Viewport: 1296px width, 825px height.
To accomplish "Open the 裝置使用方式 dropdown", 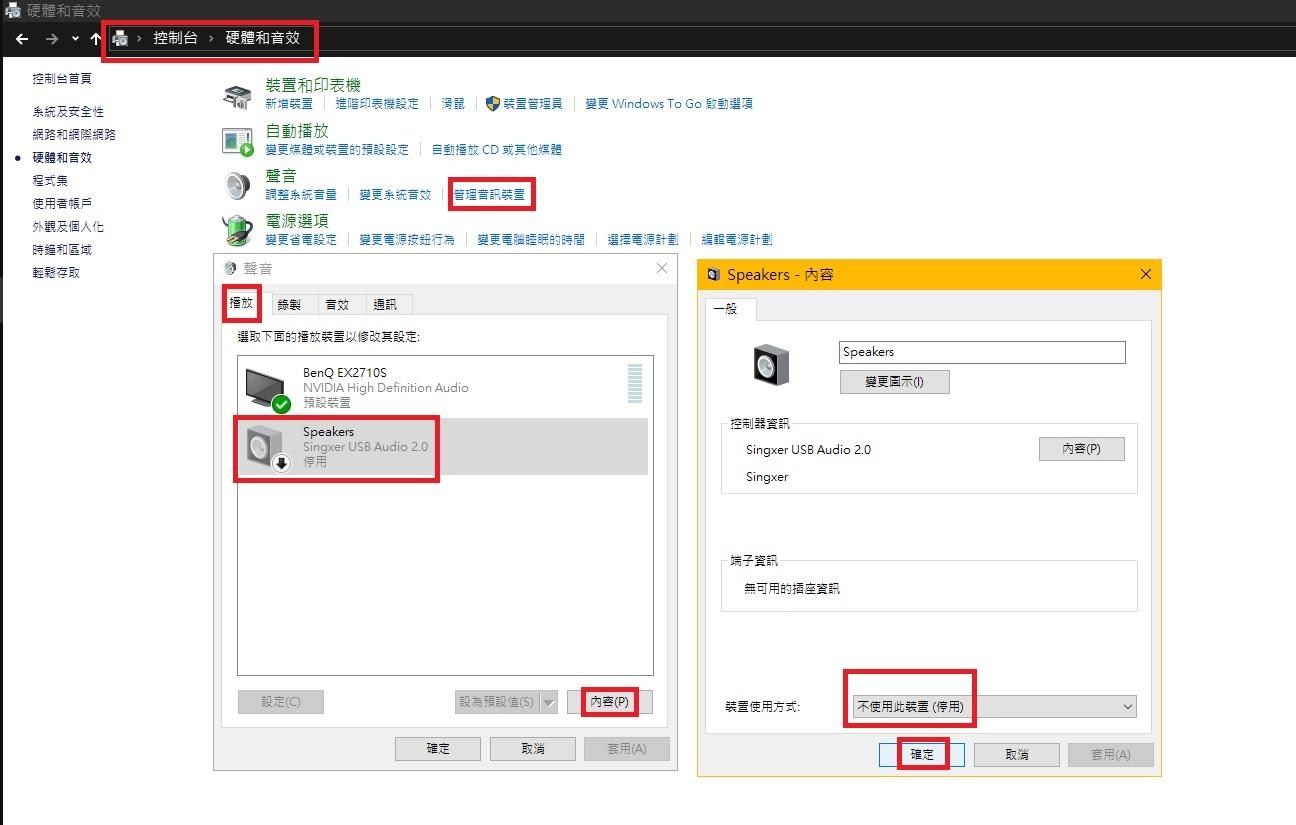I will pyautogui.click(x=994, y=706).
